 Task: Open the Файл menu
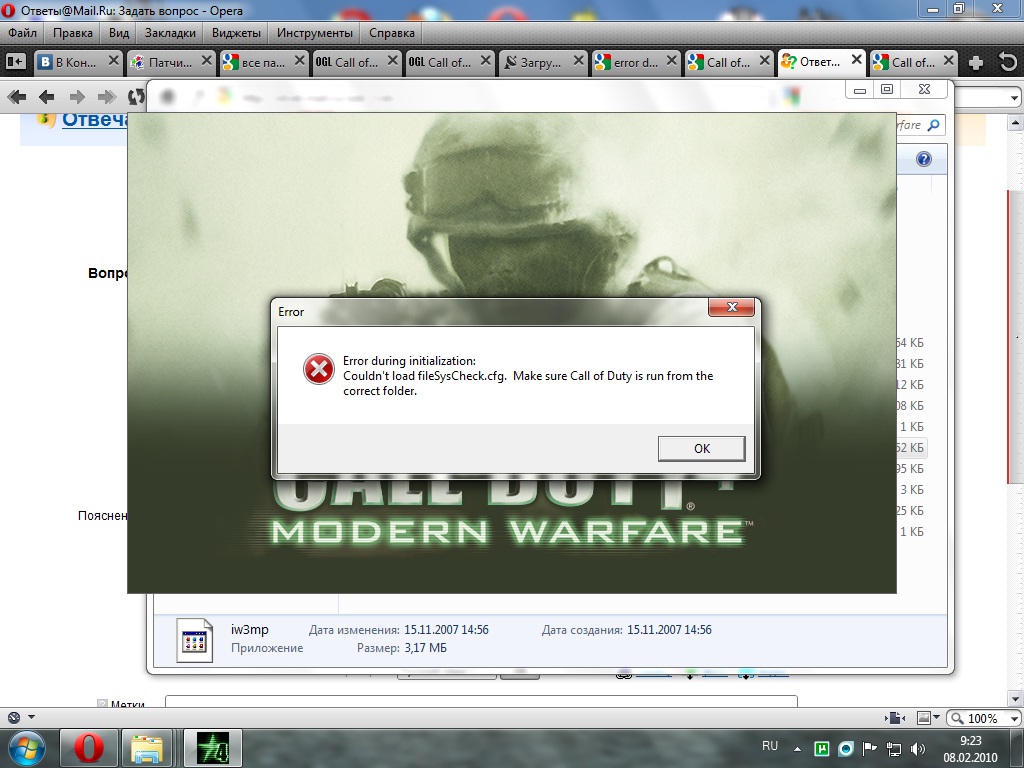click(x=22, y=33)
